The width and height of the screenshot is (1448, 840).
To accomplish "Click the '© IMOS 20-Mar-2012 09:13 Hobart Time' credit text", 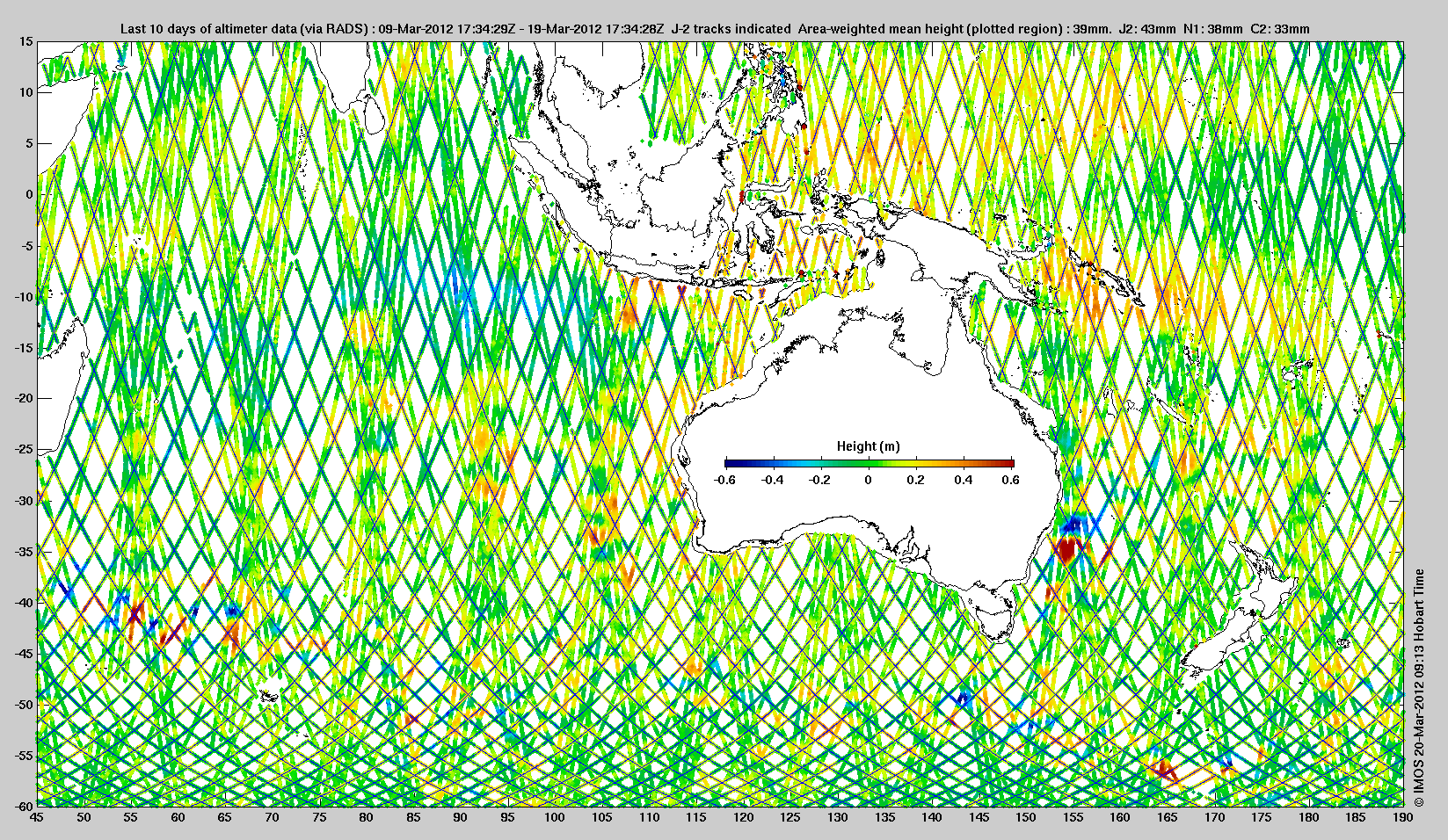I will (x=1419, y=688).
